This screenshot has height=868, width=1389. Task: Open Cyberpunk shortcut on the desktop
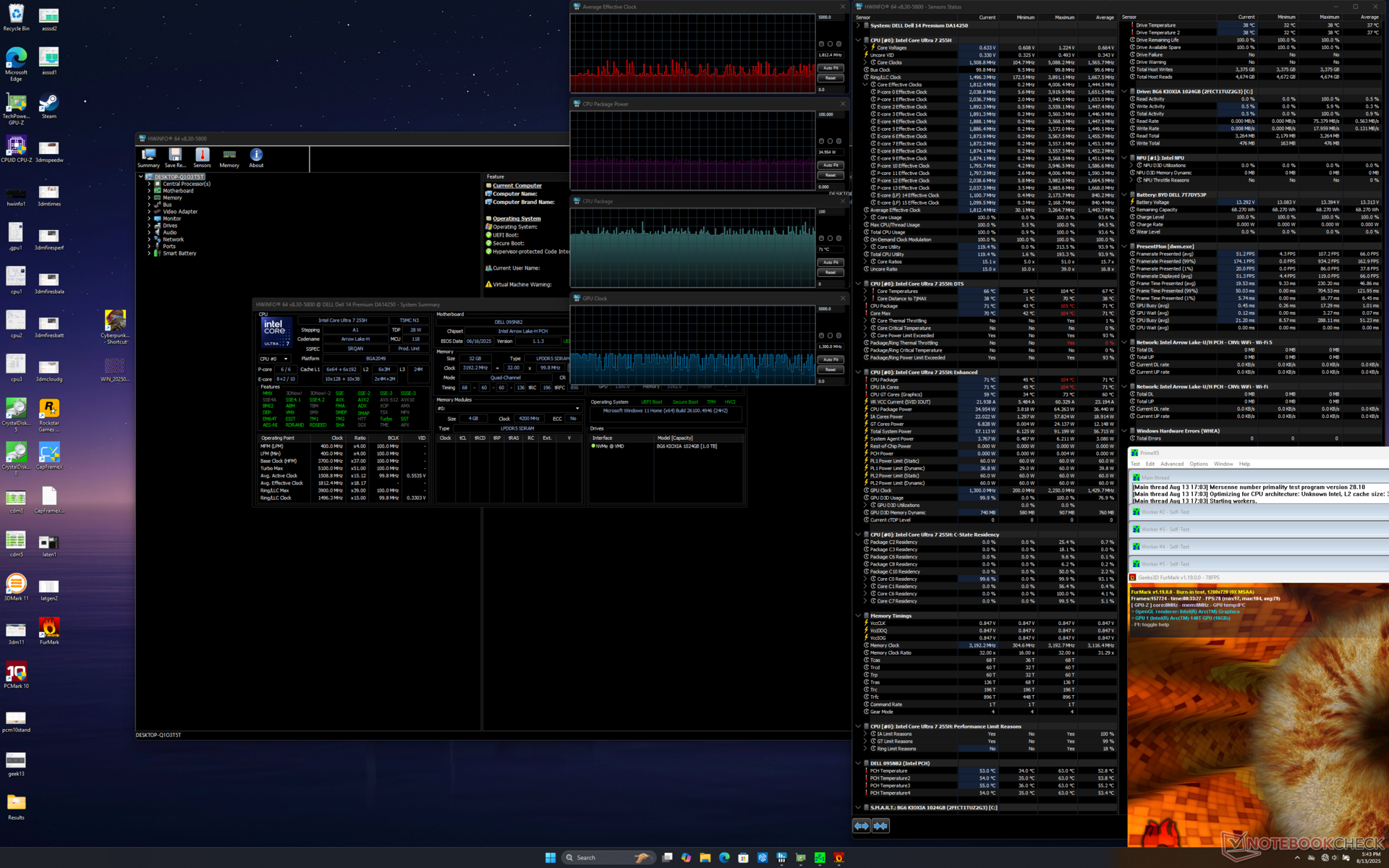(114, 327)
